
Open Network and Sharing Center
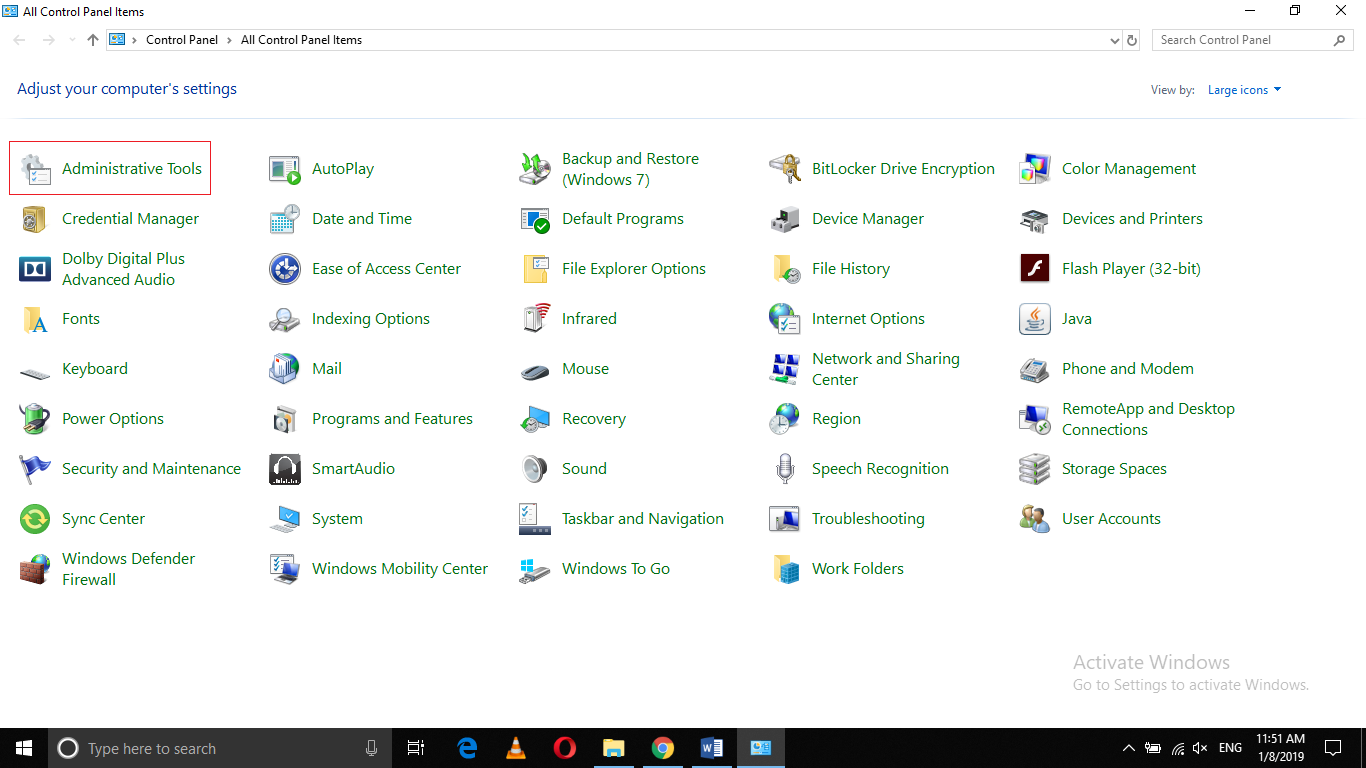(x=885, y=368)
